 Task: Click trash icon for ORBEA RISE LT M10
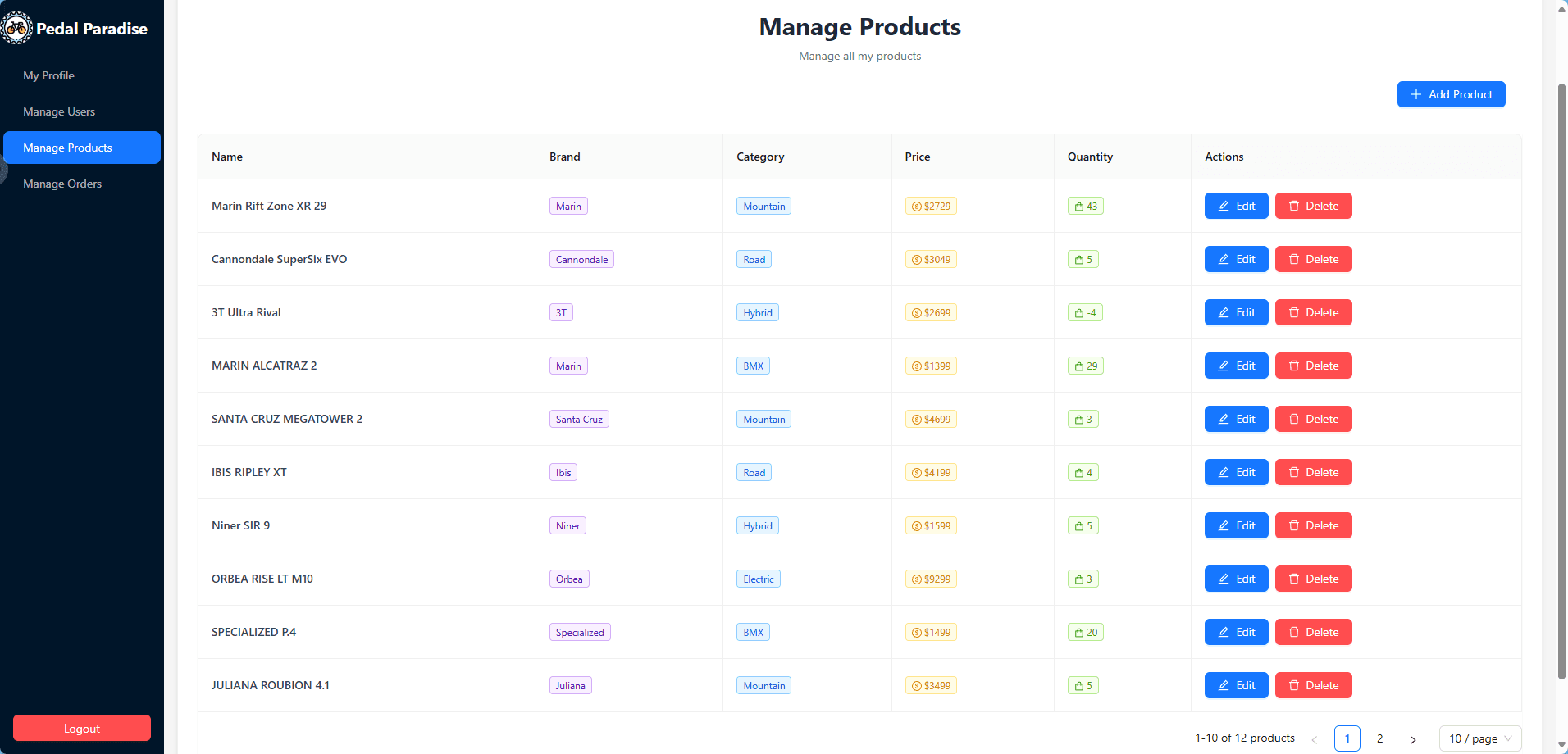pyautogui.click(x=1294, y=579)
